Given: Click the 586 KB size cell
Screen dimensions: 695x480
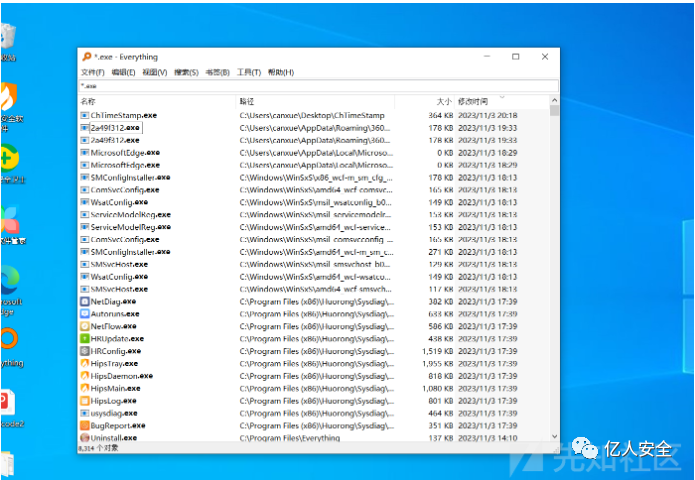Looking at the screenshot, I should point(441,326).
